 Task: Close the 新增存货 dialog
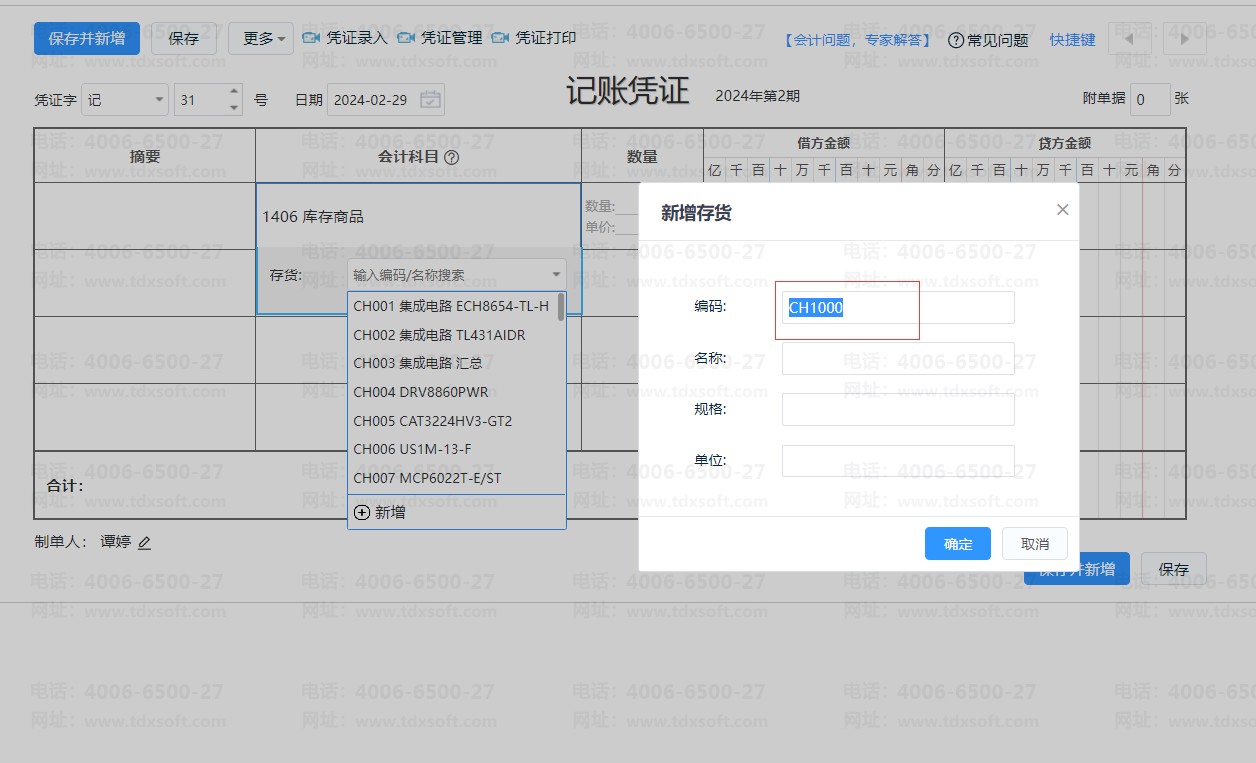click(1062, 209)
